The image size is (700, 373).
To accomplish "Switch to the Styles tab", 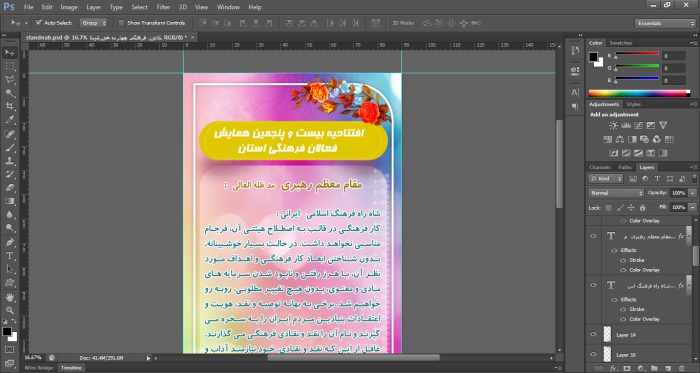I will pyautogui.click(x=633, y=104).
